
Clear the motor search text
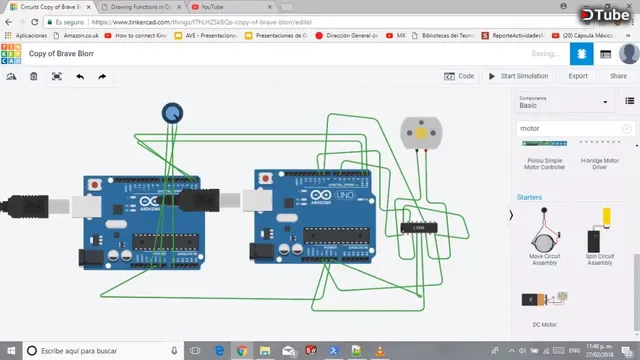click(x=627, y=129)
